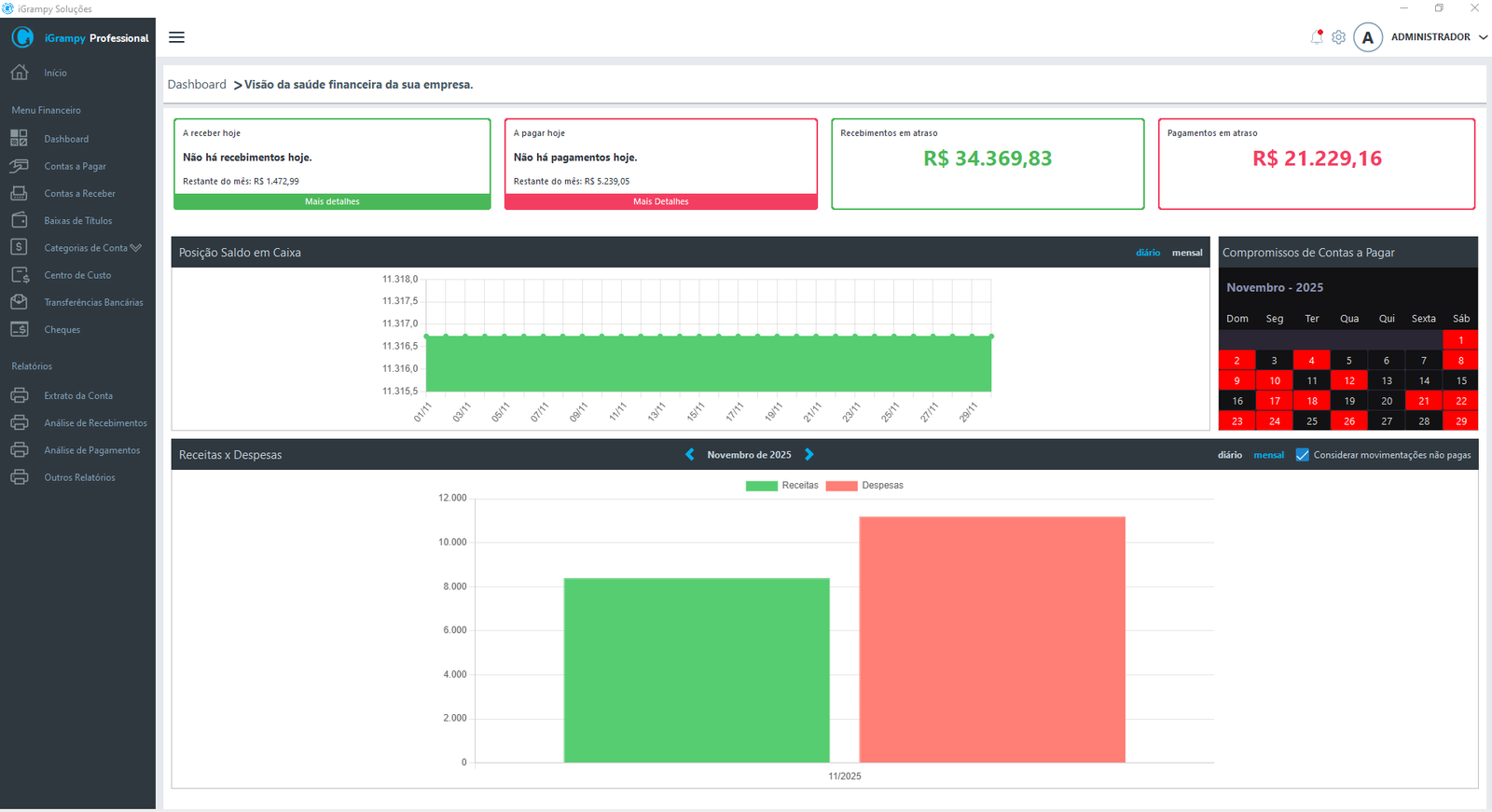This screenshot has width=1492, height=812.
Task: Click the Início home icon
Action: tap(19, 73)
